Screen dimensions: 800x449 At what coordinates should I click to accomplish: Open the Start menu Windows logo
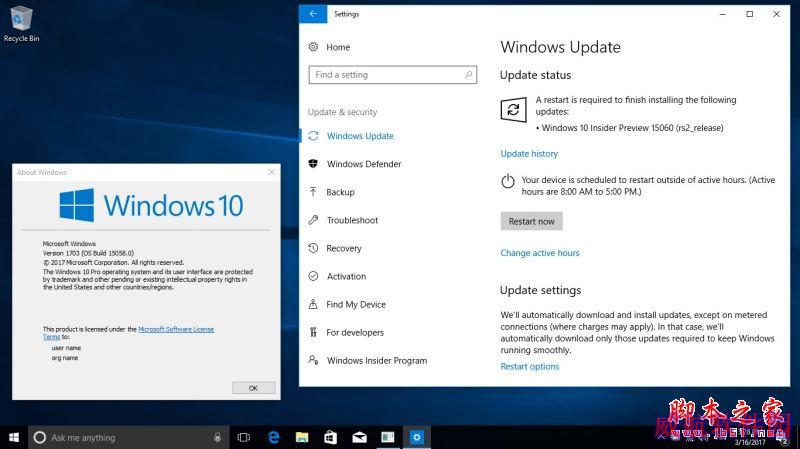tap(14, 437)
